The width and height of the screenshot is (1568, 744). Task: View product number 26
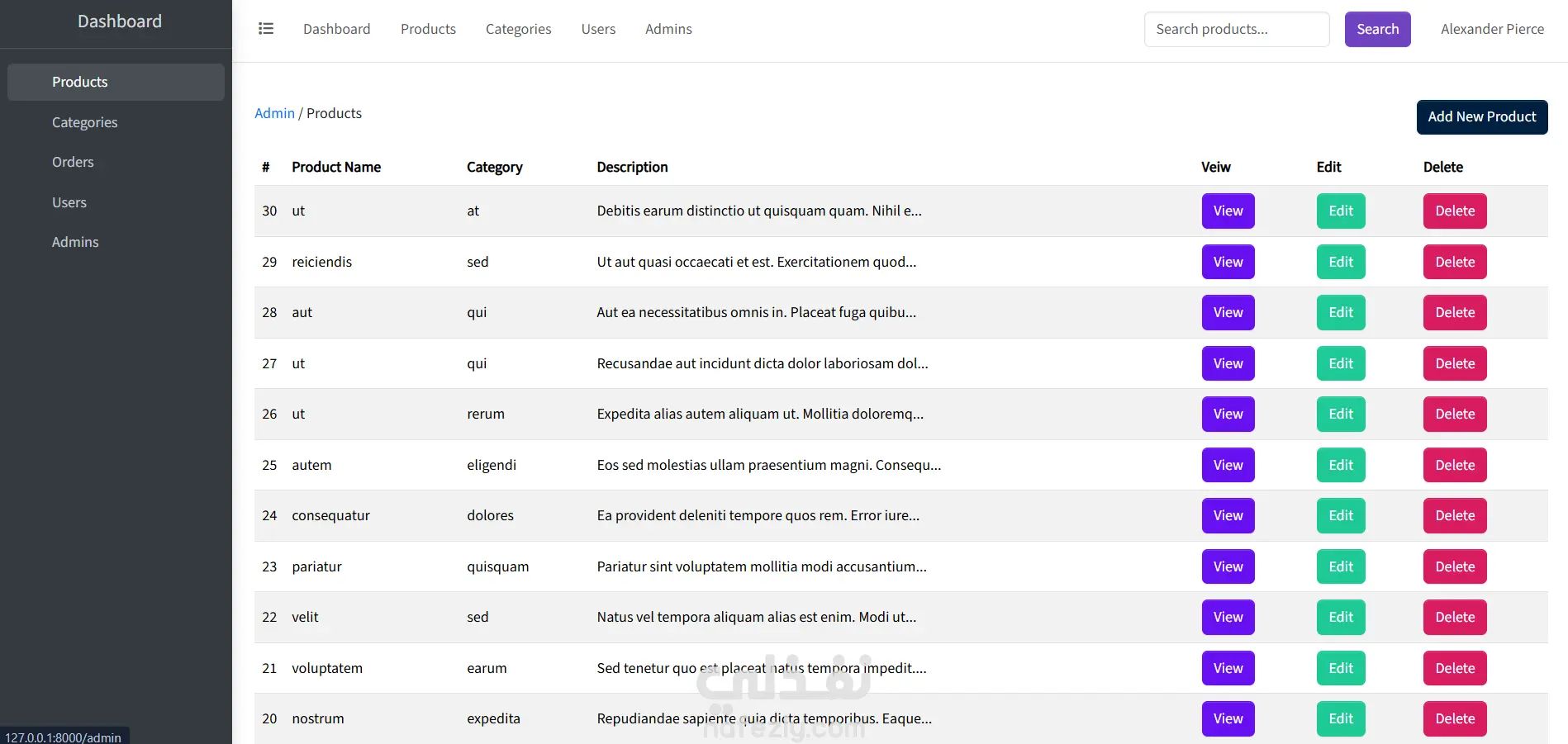coord(1228,414)
